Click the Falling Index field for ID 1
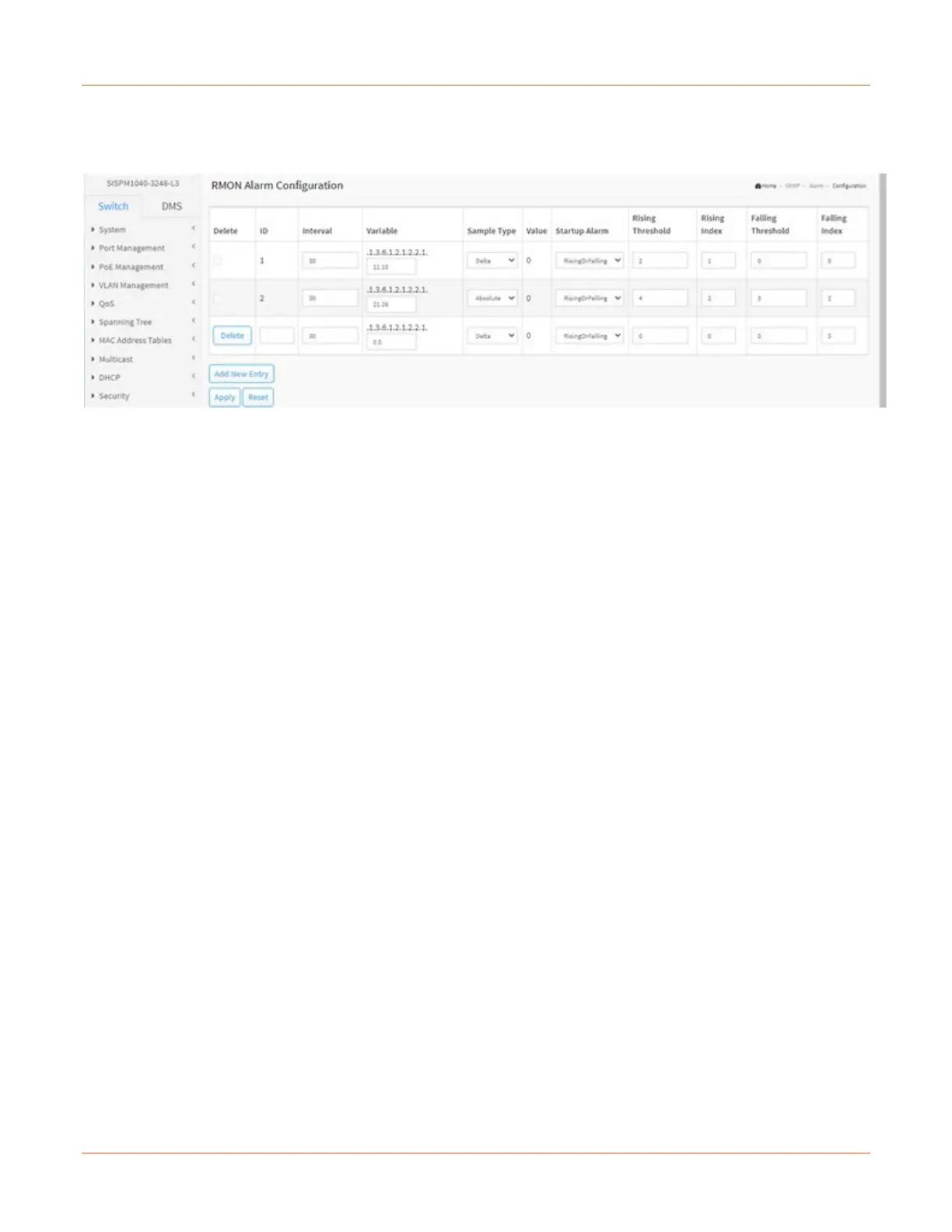Image resolution: width=952 pixels, height=1232 pixels. (838, 261)
